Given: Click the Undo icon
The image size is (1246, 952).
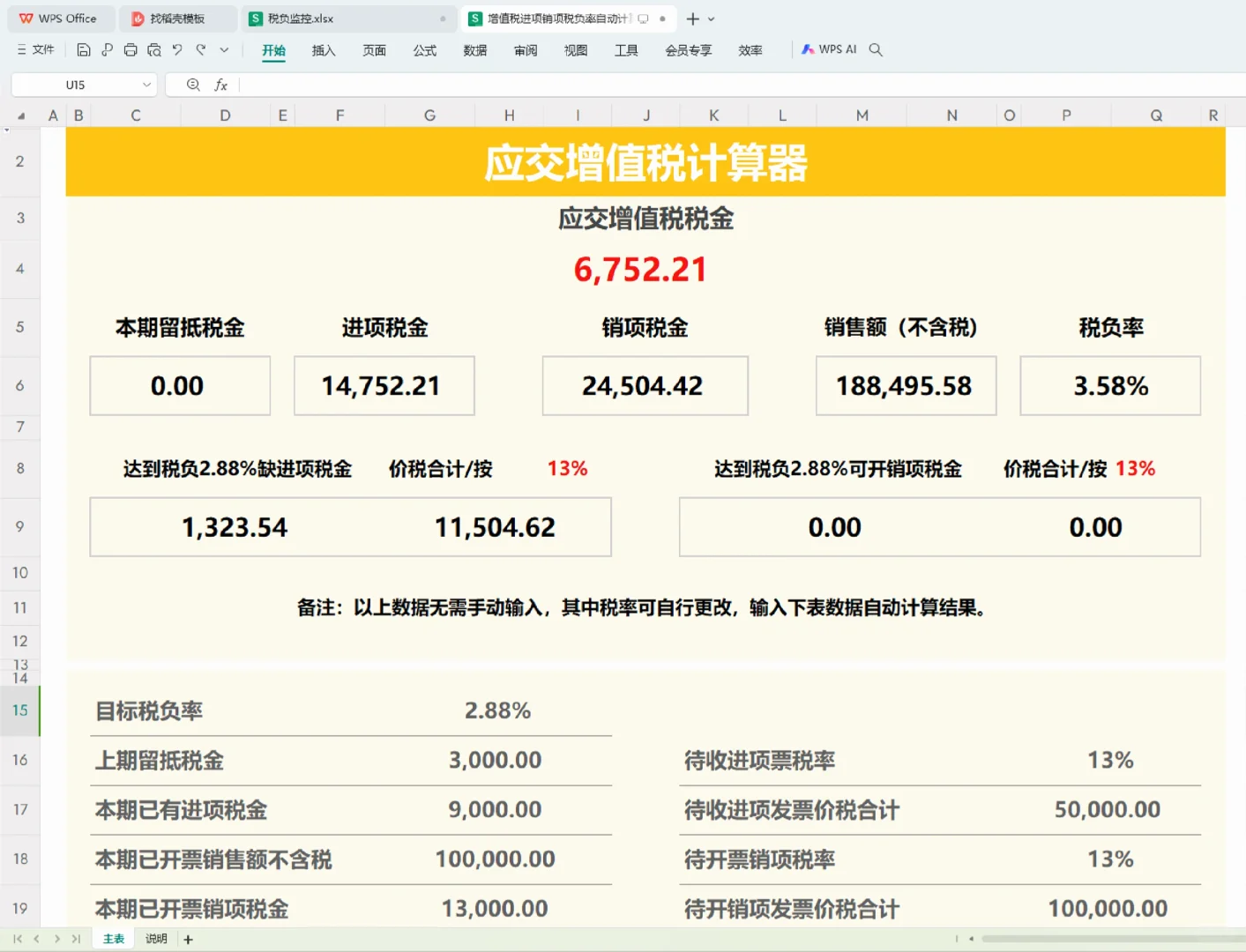Looking at the screenshot, I should click(177, 49).
